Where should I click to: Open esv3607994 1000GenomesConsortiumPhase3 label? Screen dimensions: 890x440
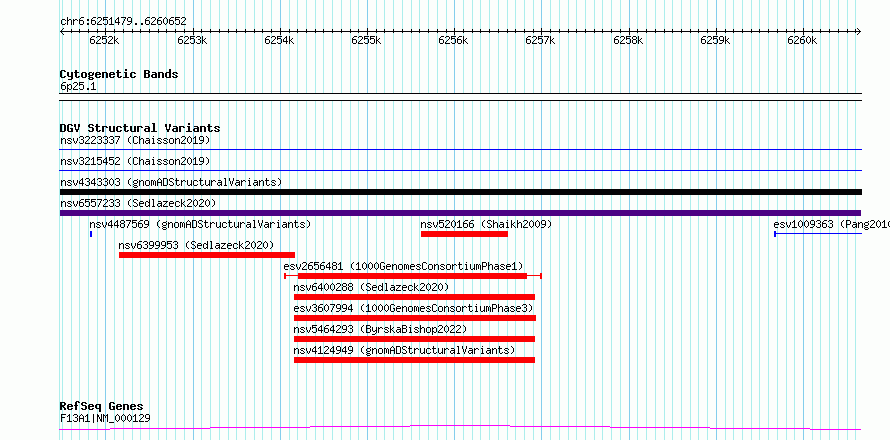(413, 308)
